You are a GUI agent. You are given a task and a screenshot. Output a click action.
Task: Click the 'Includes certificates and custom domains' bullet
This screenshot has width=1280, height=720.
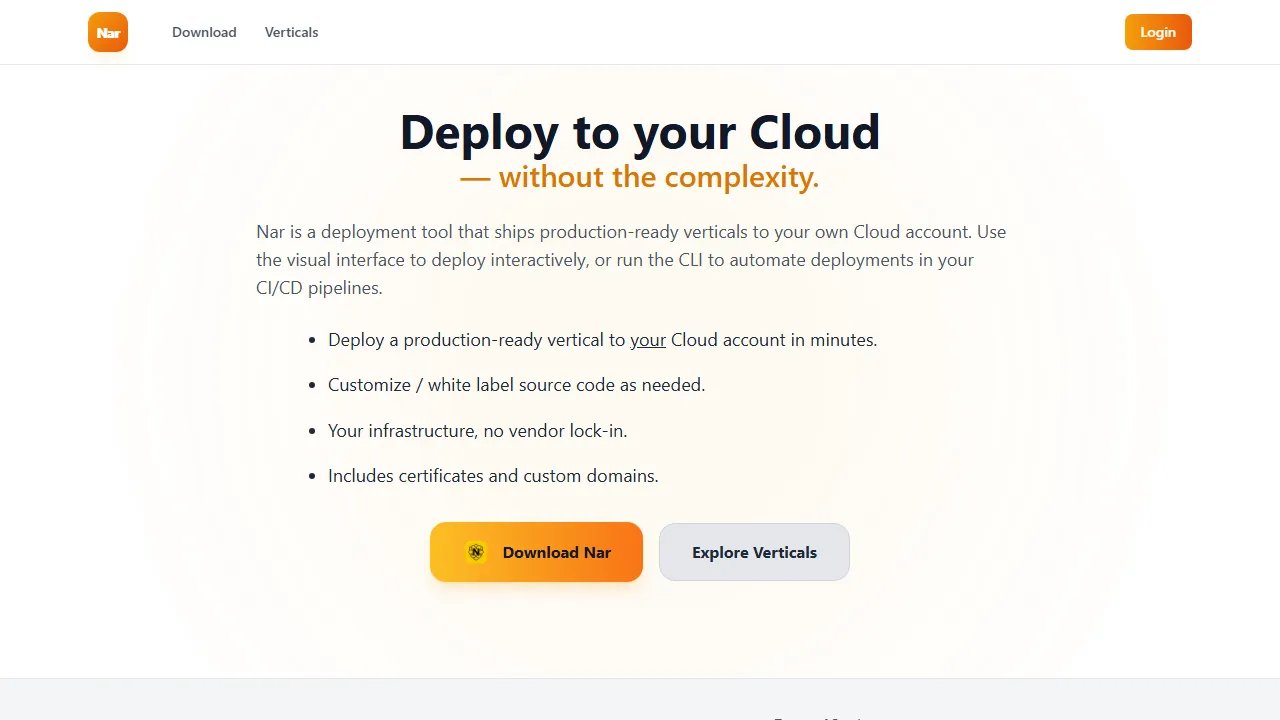[x=493, y=476]
